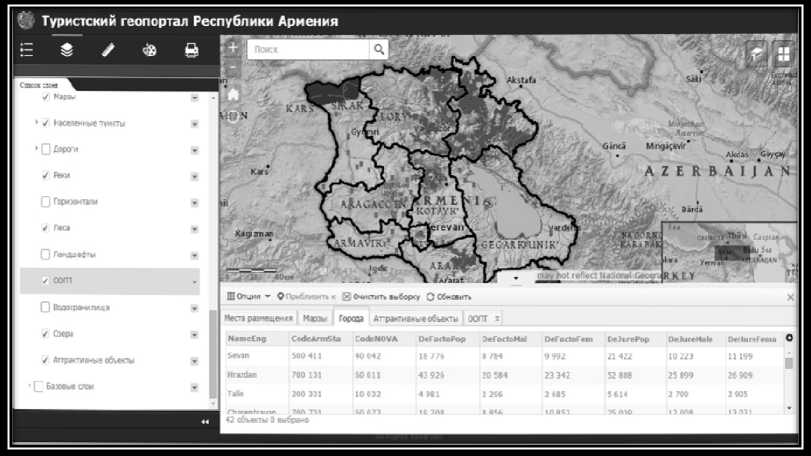Viewport: 811px width, 456px height.
Task: Switch to Места размещения table tab
Action: (259, 318)
